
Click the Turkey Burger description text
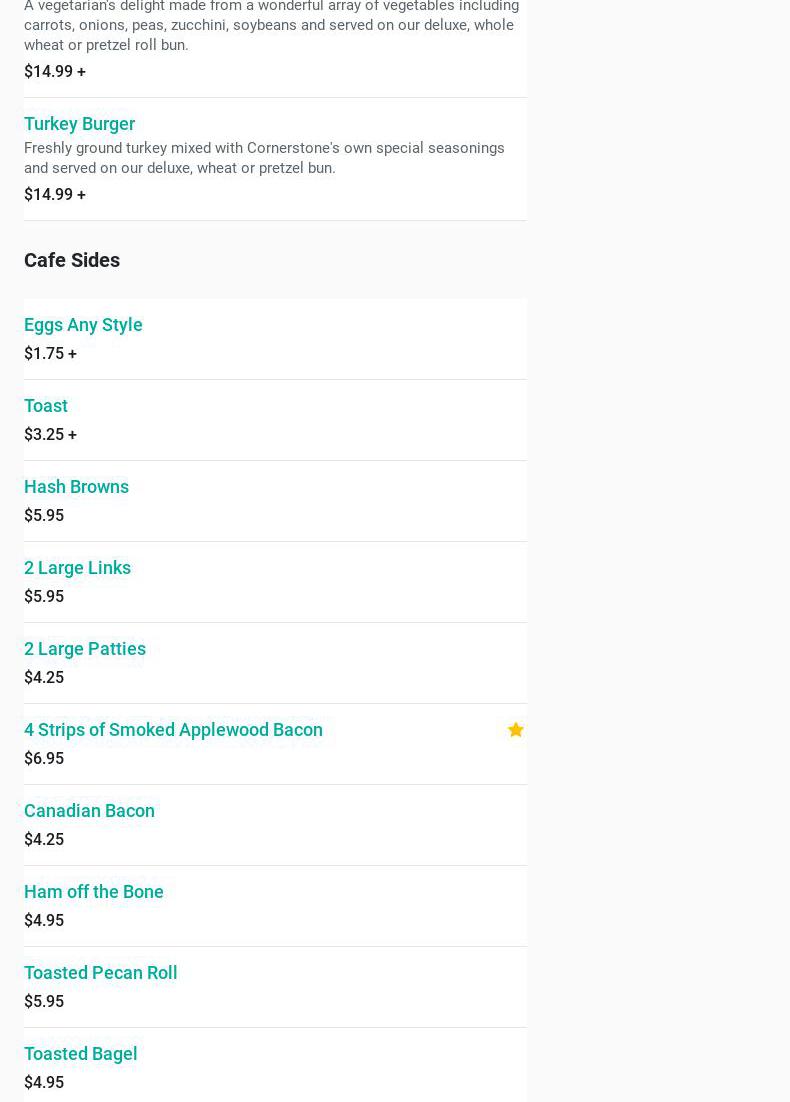tap(264, 158)
